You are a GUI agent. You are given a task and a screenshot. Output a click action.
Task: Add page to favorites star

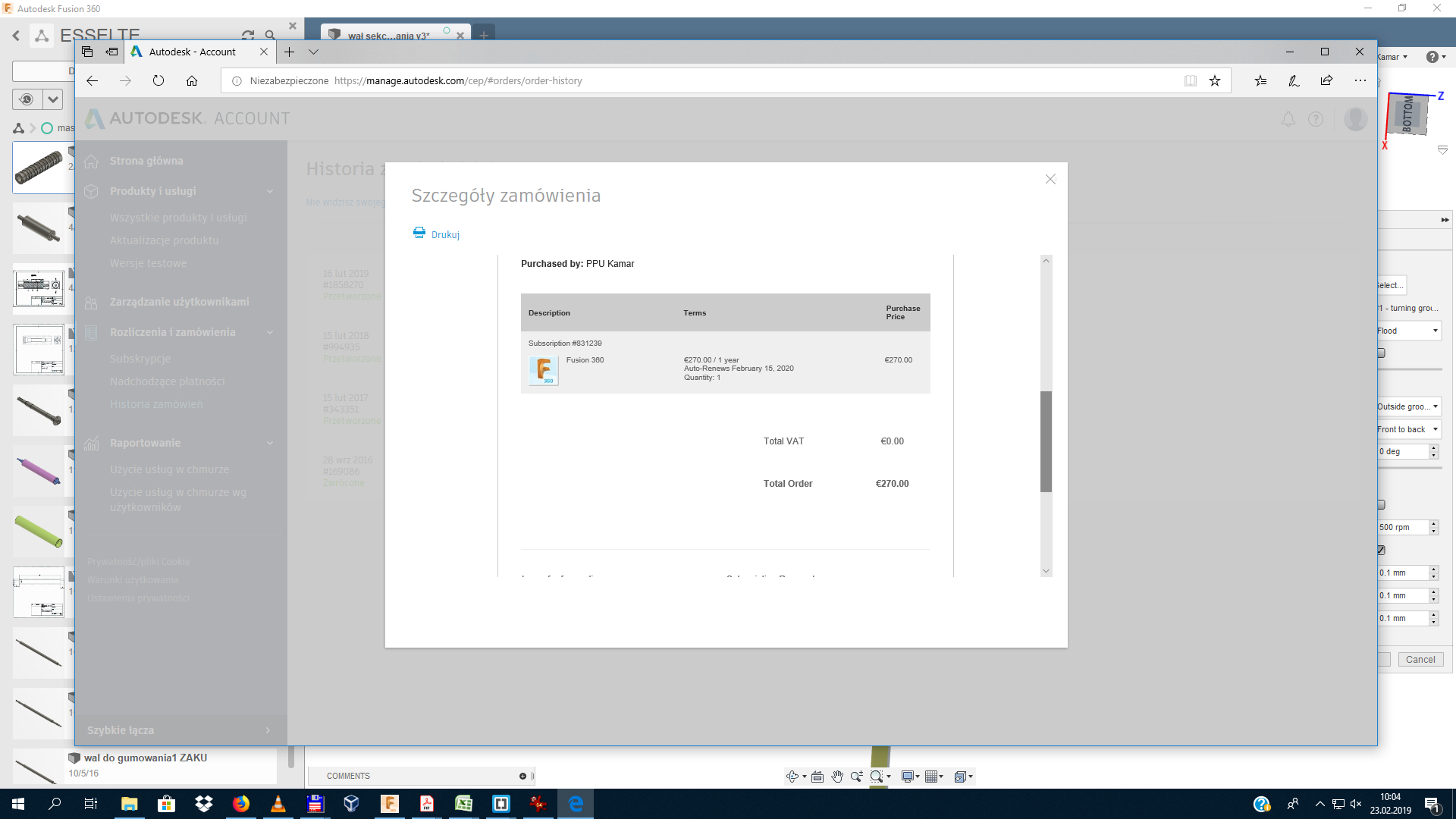click(x=1215, y=80)
